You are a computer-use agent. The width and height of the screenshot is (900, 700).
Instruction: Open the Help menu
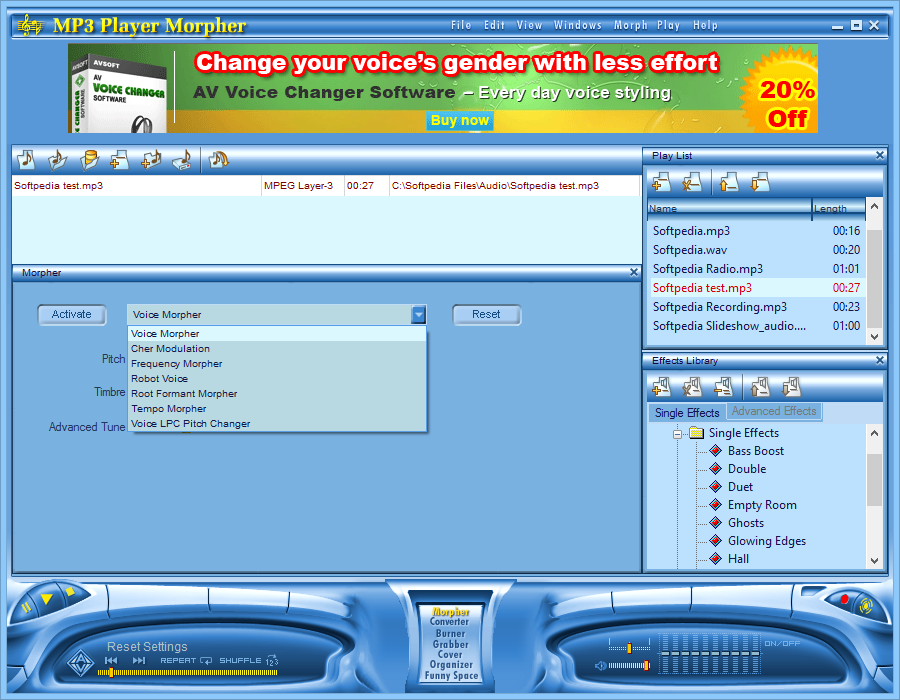[705, 25]
